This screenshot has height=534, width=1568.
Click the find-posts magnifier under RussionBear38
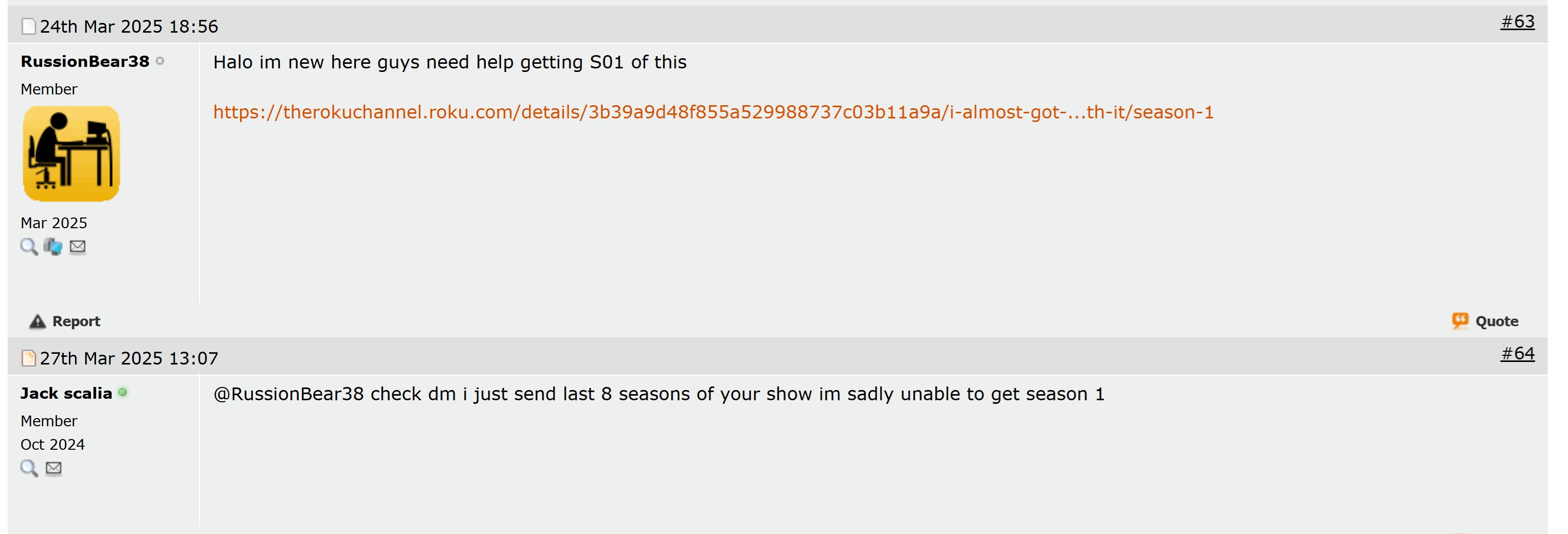[29, 246]
